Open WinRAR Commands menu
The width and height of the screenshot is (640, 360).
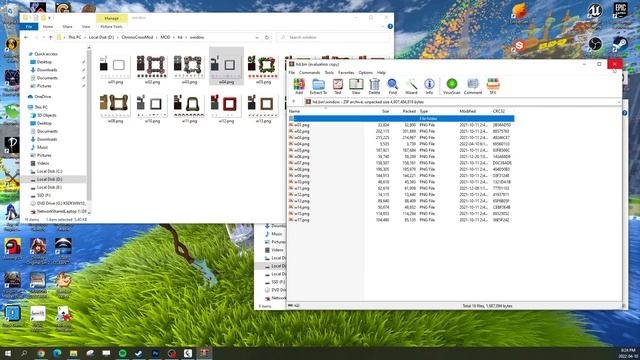pos(309,73)
